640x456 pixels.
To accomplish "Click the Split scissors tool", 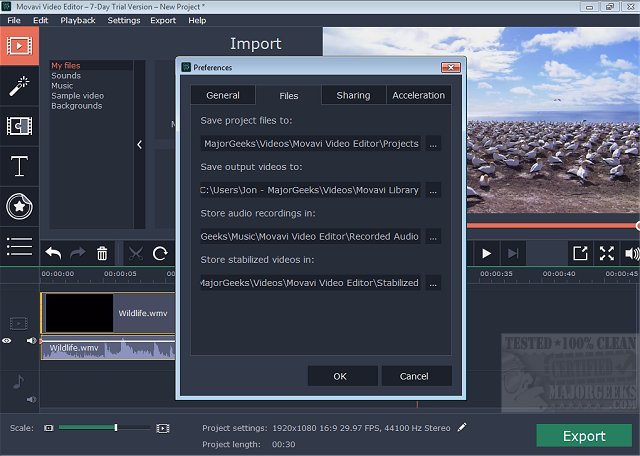I will [136, 254].
